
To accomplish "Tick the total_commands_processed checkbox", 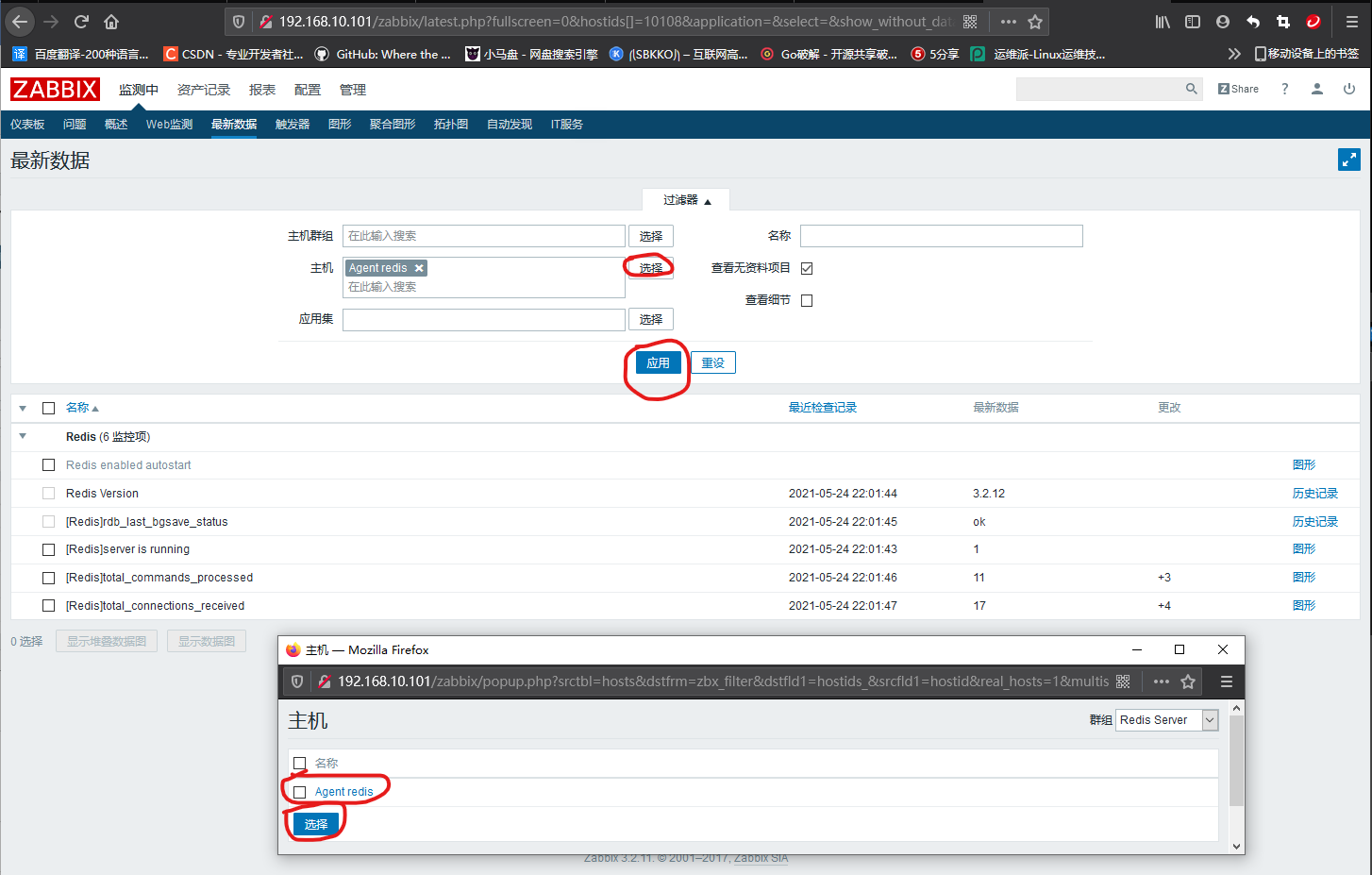I will point(48,578).
